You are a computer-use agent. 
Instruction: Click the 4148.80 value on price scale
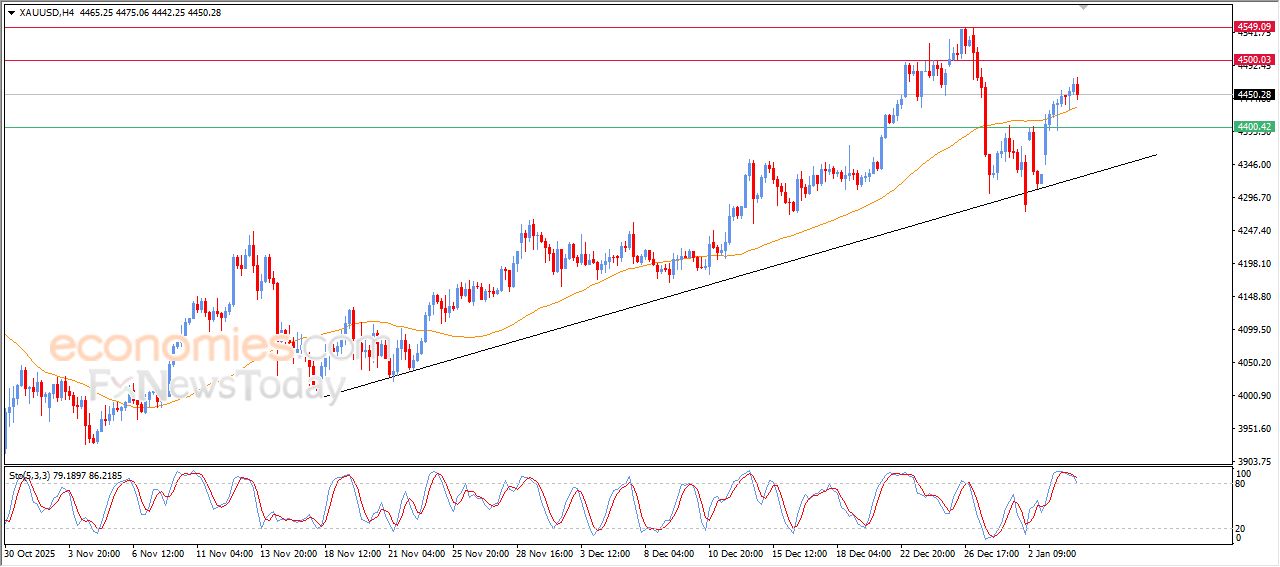point(1254,297)
